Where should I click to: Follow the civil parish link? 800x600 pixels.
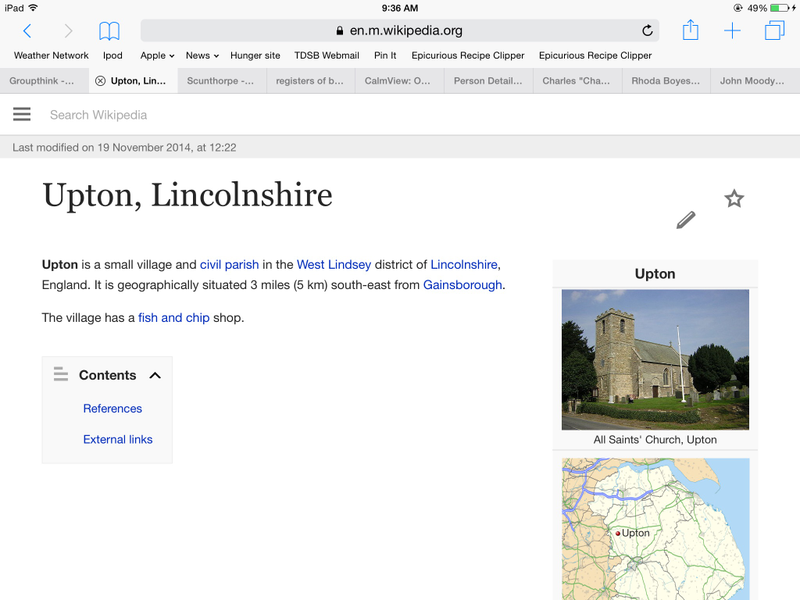tap(229, 264)
